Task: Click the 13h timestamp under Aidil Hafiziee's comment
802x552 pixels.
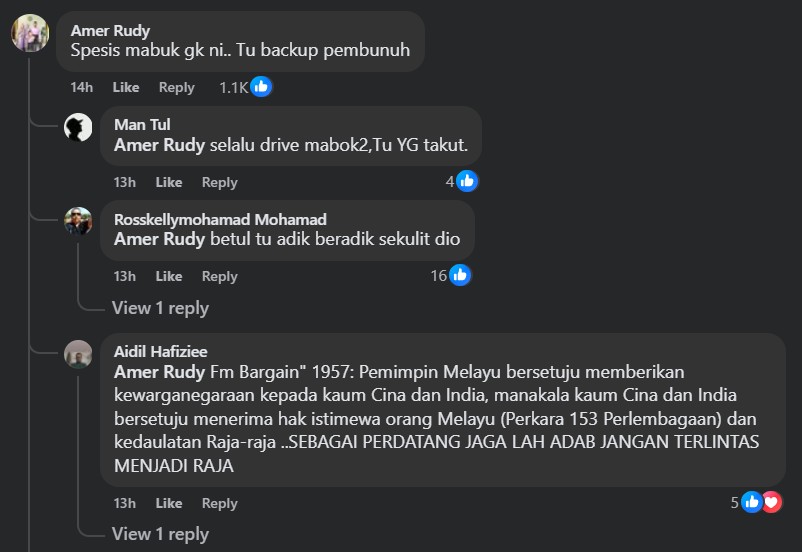Action: (124, 503)
